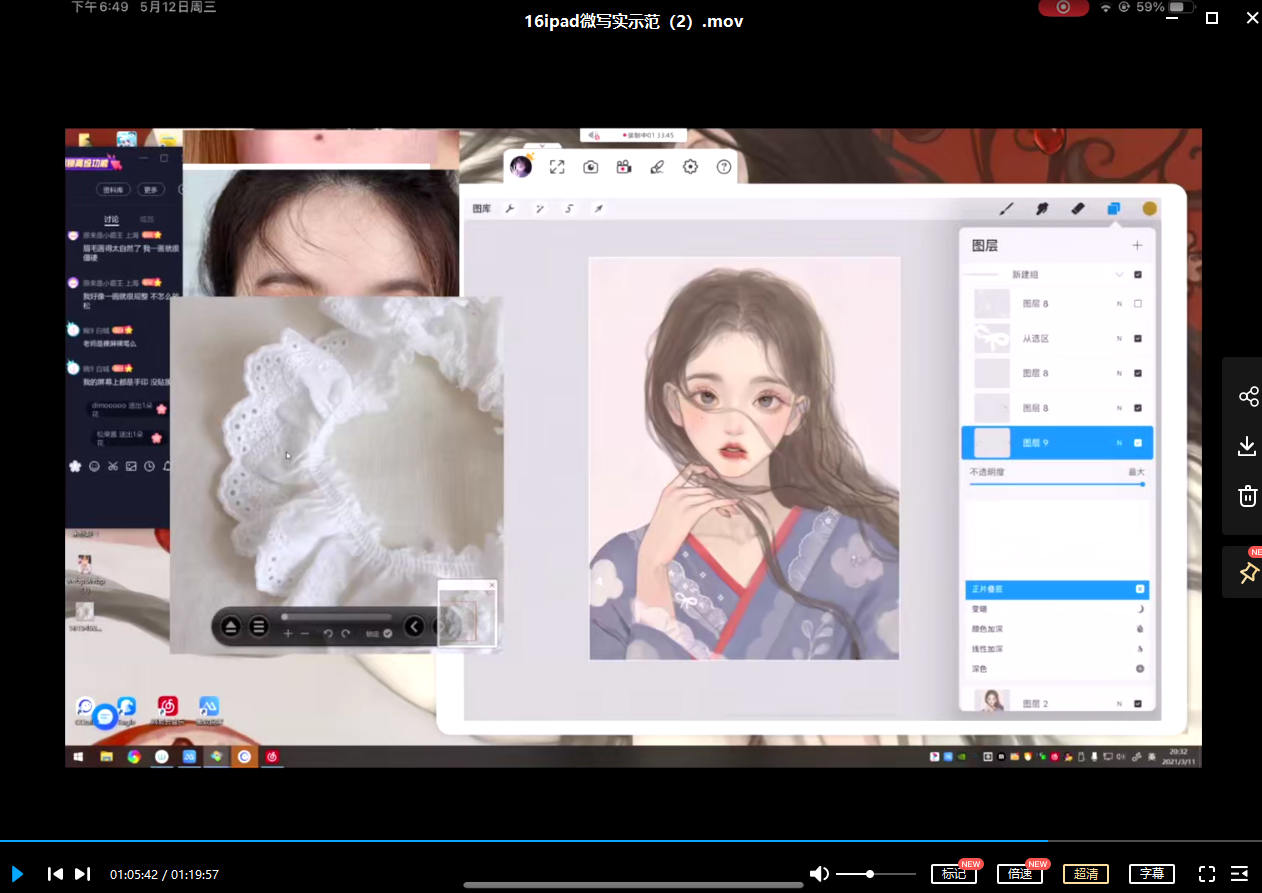Screen dimensions: 1262x893
Task: Enter fullscreen mode in video player
Action: click(x=1206, y=874)
